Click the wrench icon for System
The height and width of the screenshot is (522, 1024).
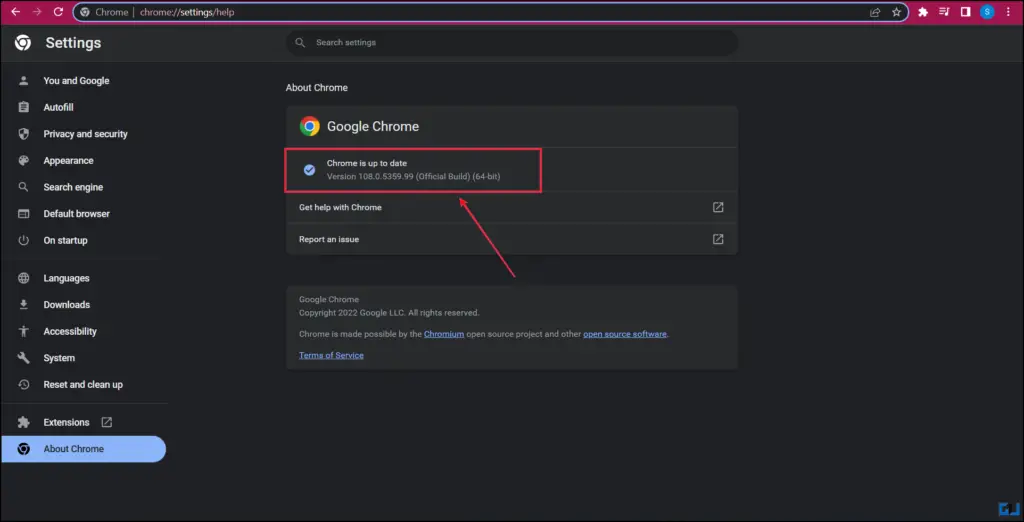24,358
